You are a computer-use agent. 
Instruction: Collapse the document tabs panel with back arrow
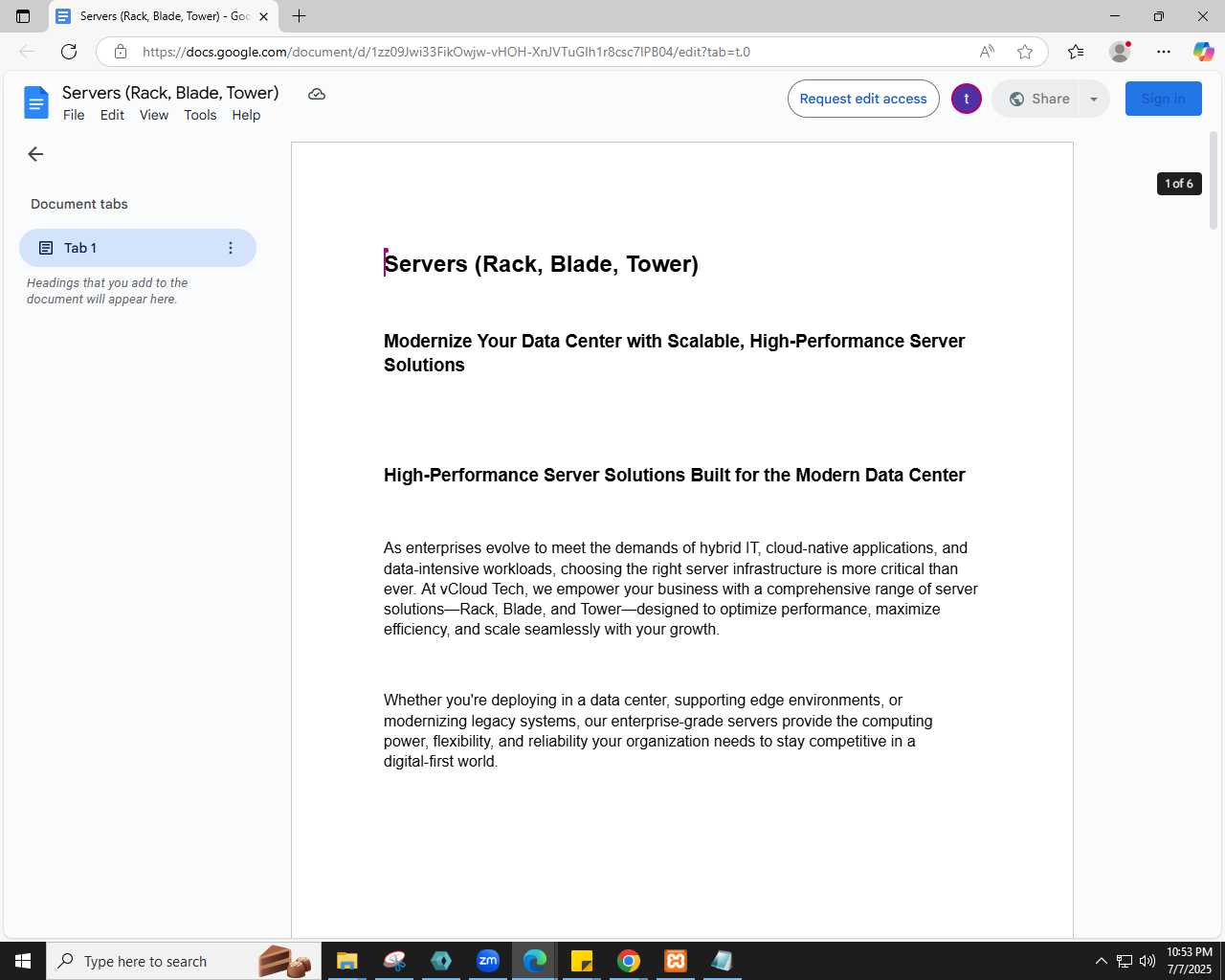coord(35,154)
